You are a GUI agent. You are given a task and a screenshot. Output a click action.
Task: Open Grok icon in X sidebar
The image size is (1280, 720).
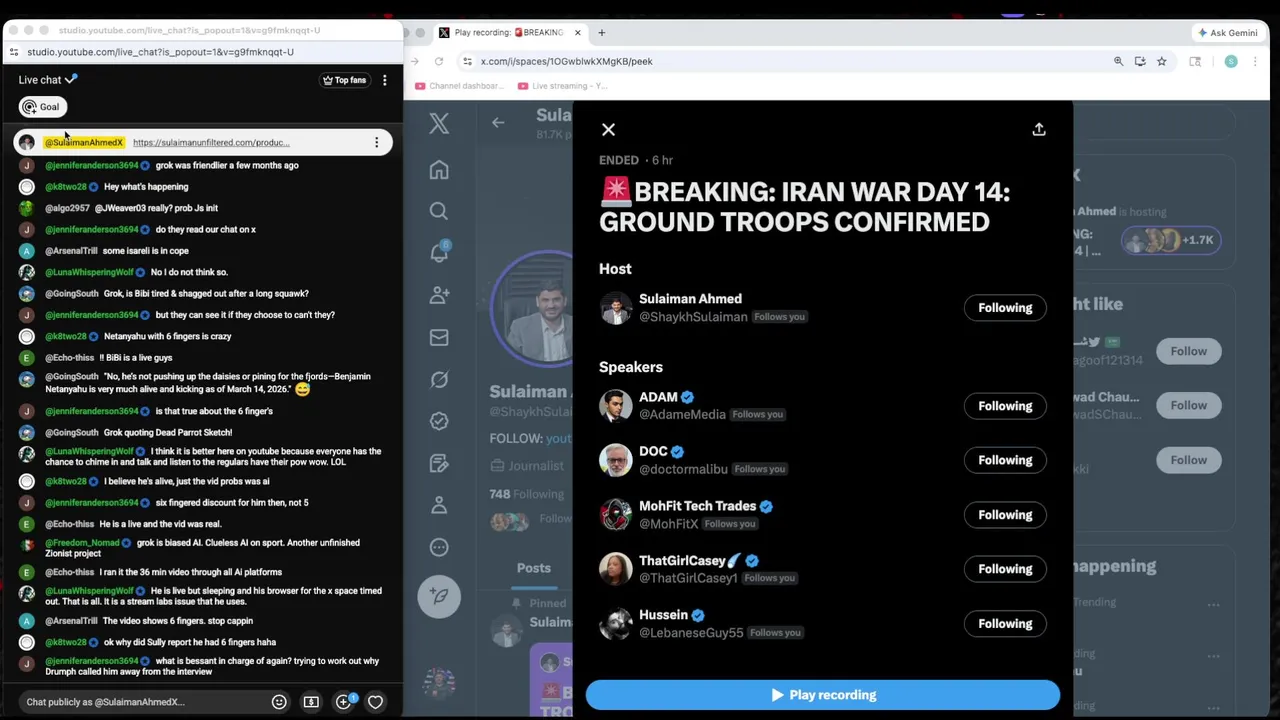pyautogui.click(x=439, y=379)
